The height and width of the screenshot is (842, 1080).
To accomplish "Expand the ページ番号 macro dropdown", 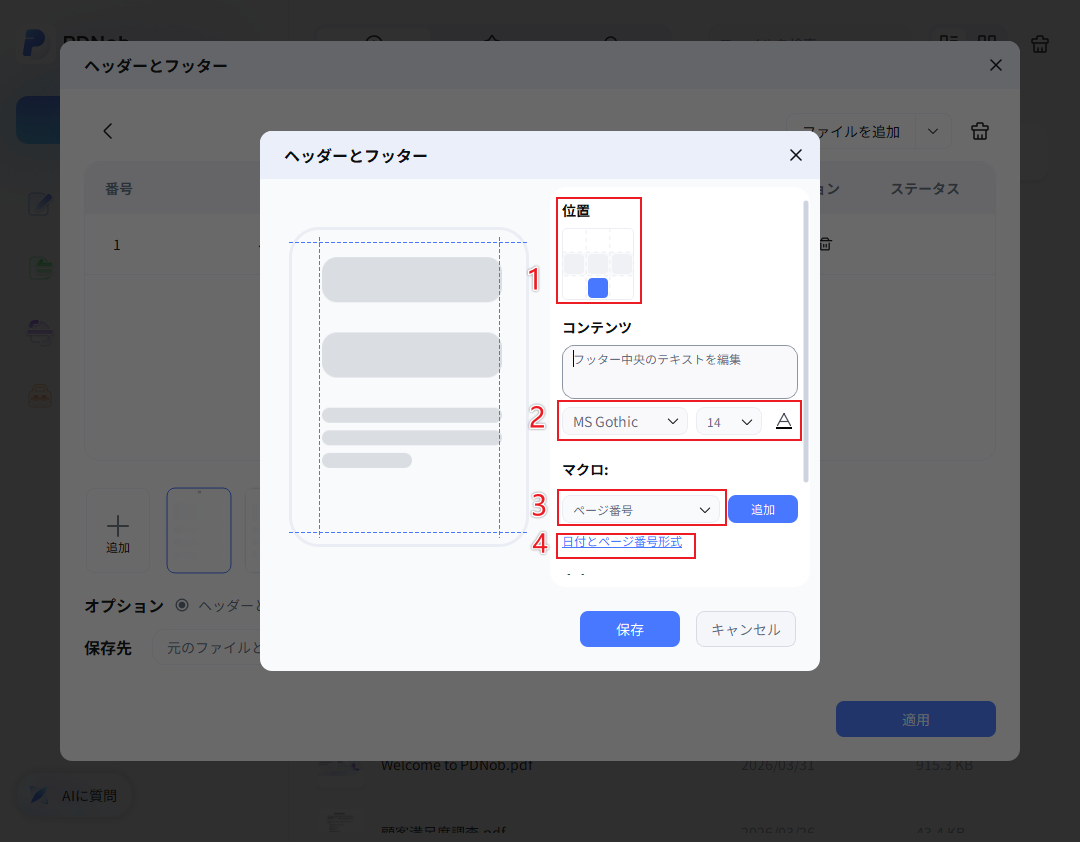I will (x=641, y=508).
